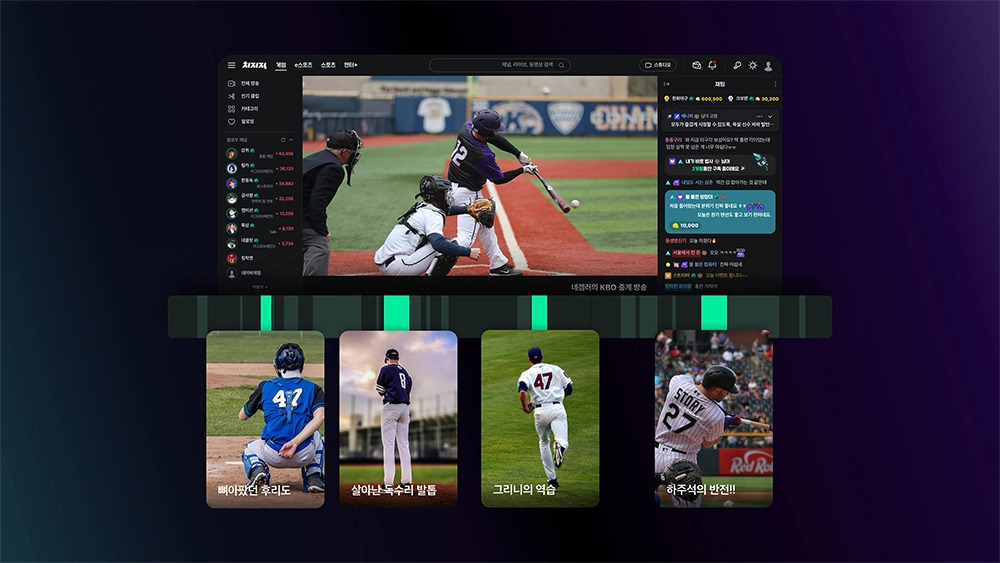Open the chat options three-dot menu
Screen dimensions: 1000x563
pyautogui.click(x=775, y=84)
